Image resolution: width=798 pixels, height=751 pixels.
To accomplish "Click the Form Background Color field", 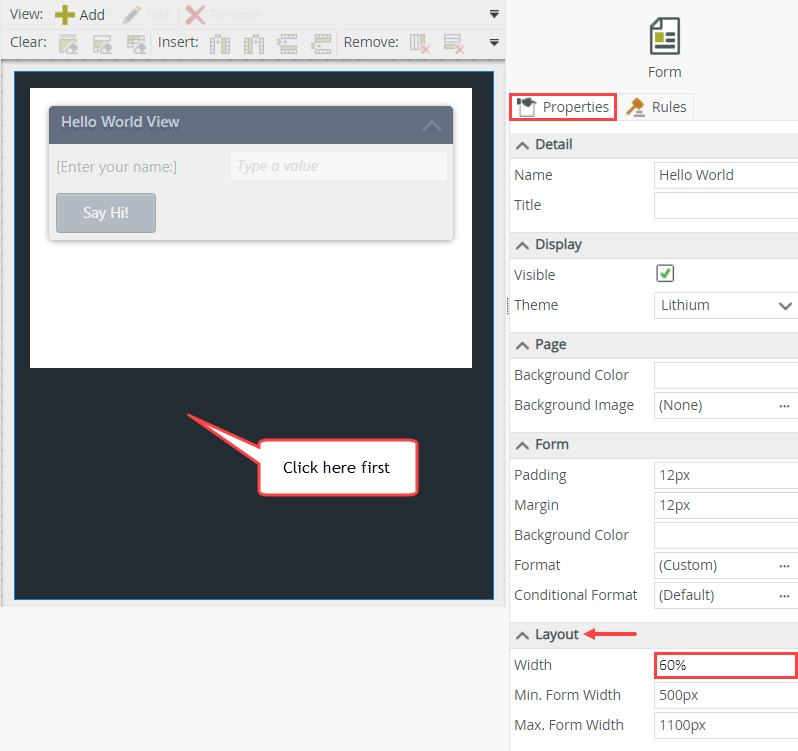I will pyautogui.click(x=726, y=535).
